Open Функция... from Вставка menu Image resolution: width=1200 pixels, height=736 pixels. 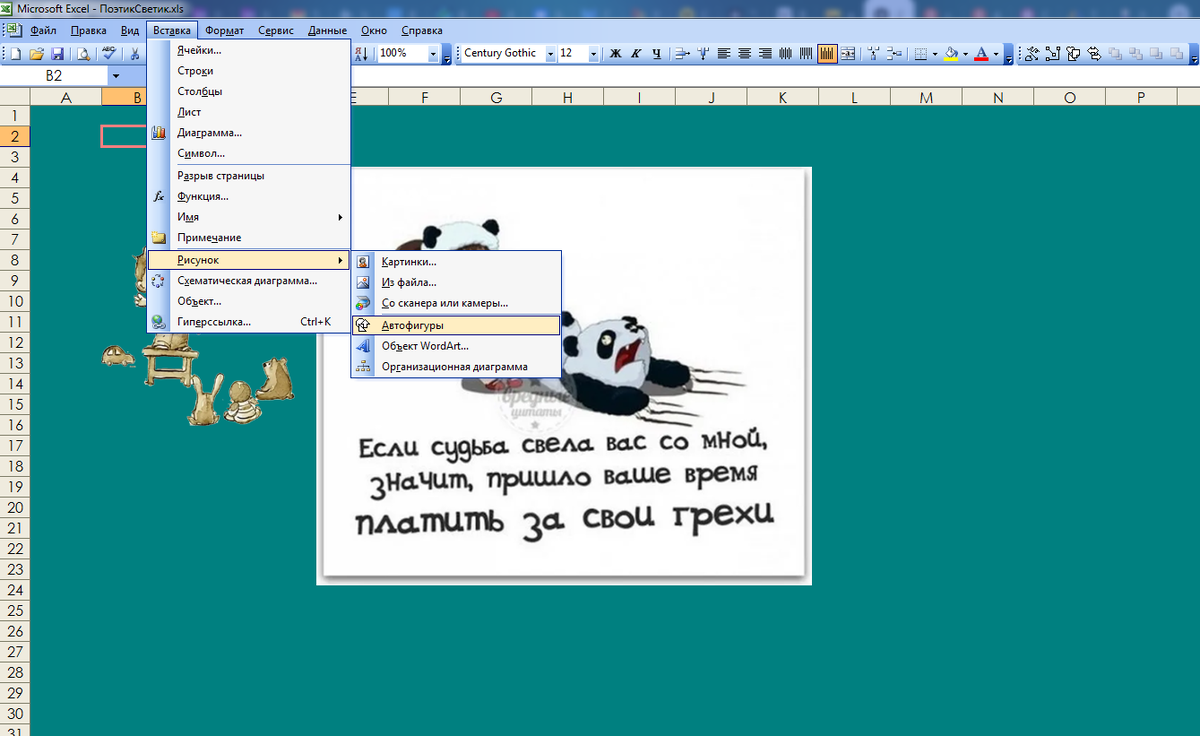point(249,196)
